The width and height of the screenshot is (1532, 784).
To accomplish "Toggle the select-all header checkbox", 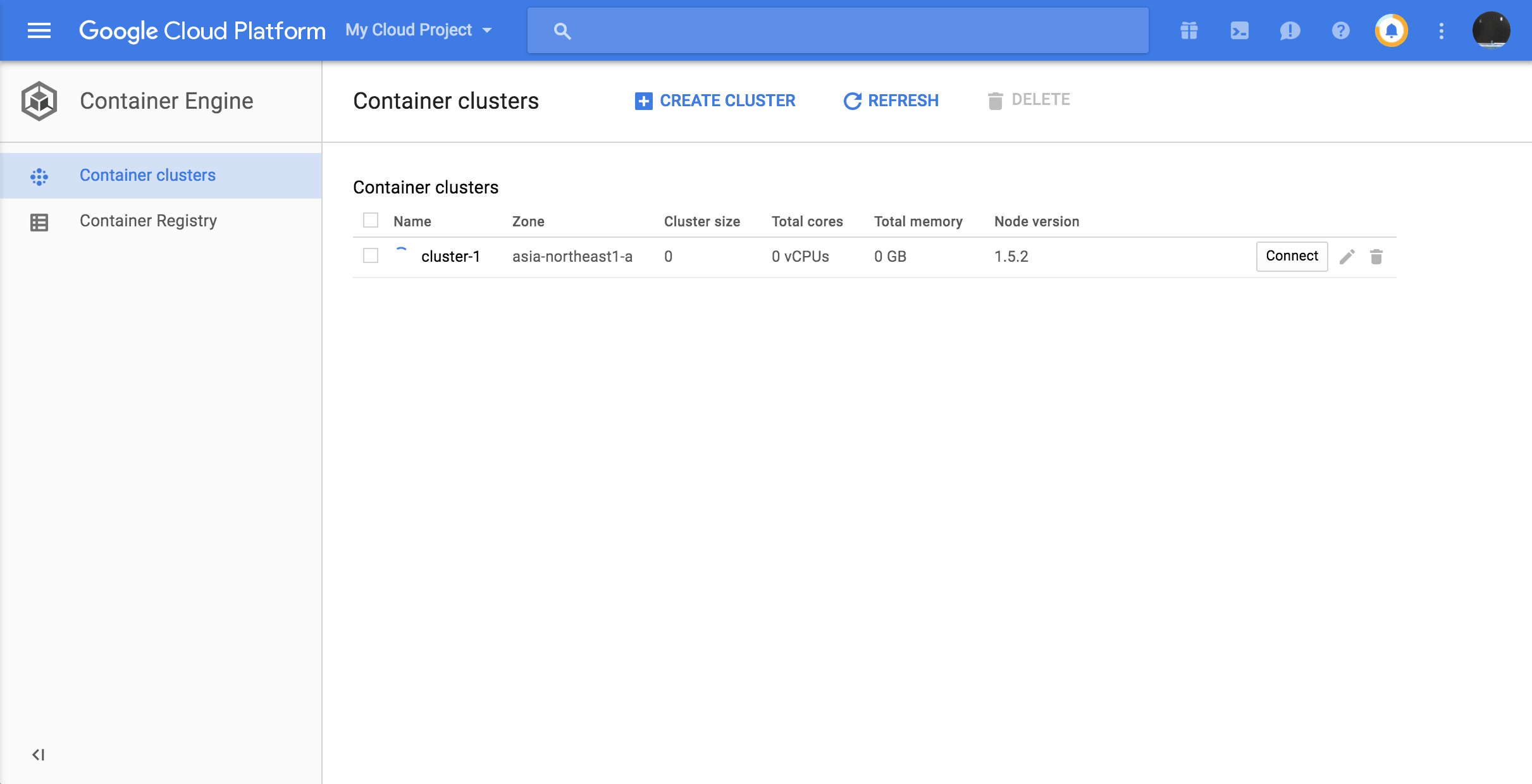I will click(x=371, y=220).
